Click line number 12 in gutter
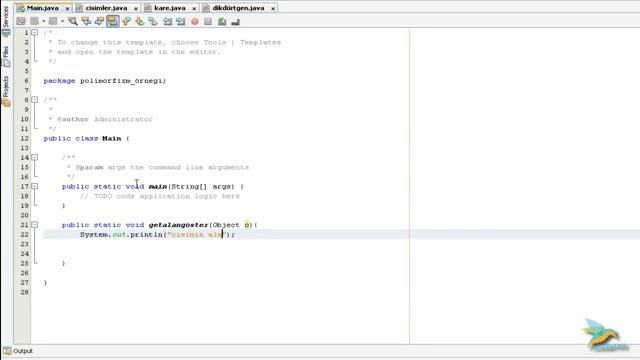The height and width of the screenshot is (360, 640). tap(24, 138)
